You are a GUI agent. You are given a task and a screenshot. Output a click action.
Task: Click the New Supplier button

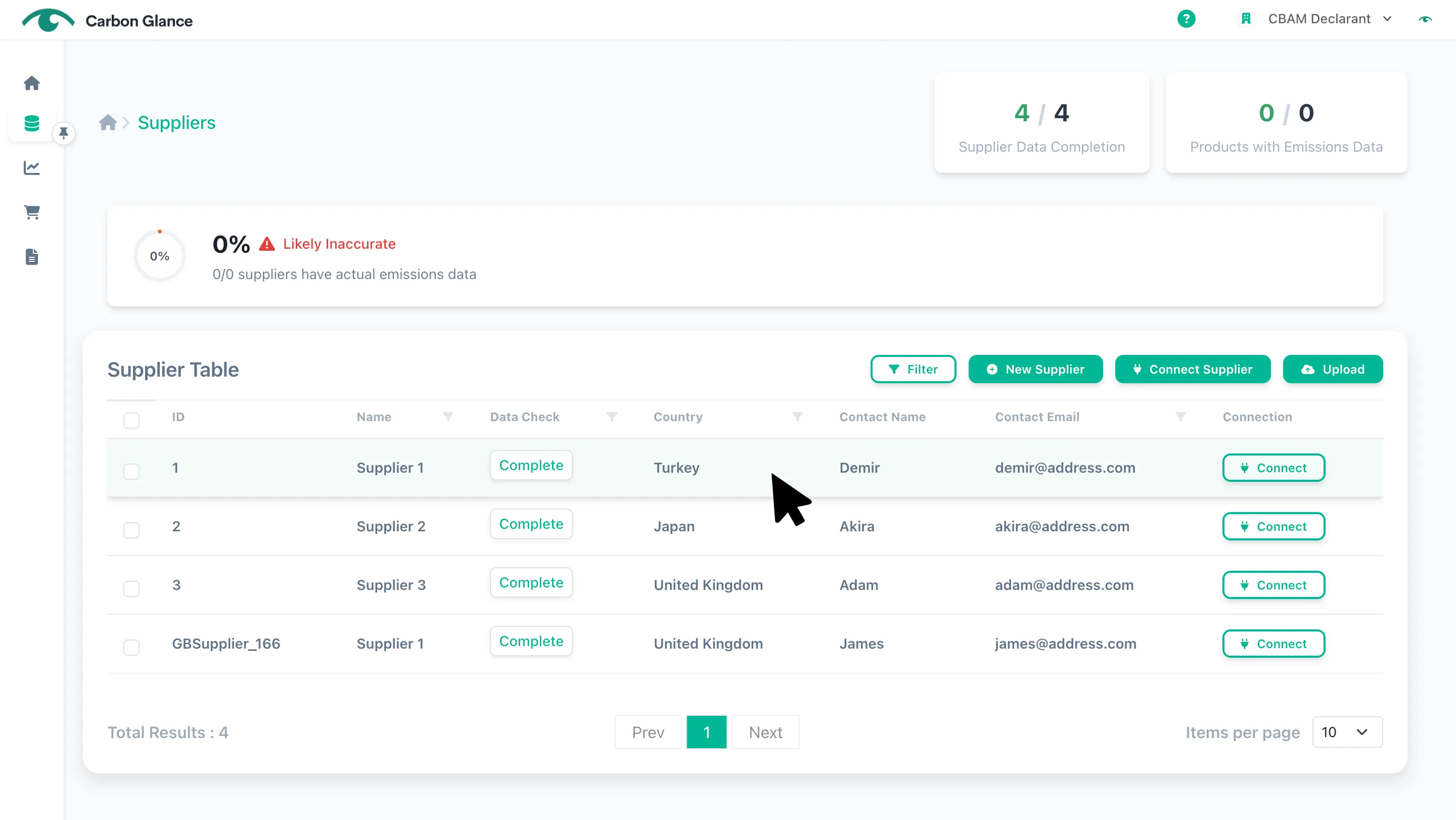pyautogui.click(x=1035, y=369)
